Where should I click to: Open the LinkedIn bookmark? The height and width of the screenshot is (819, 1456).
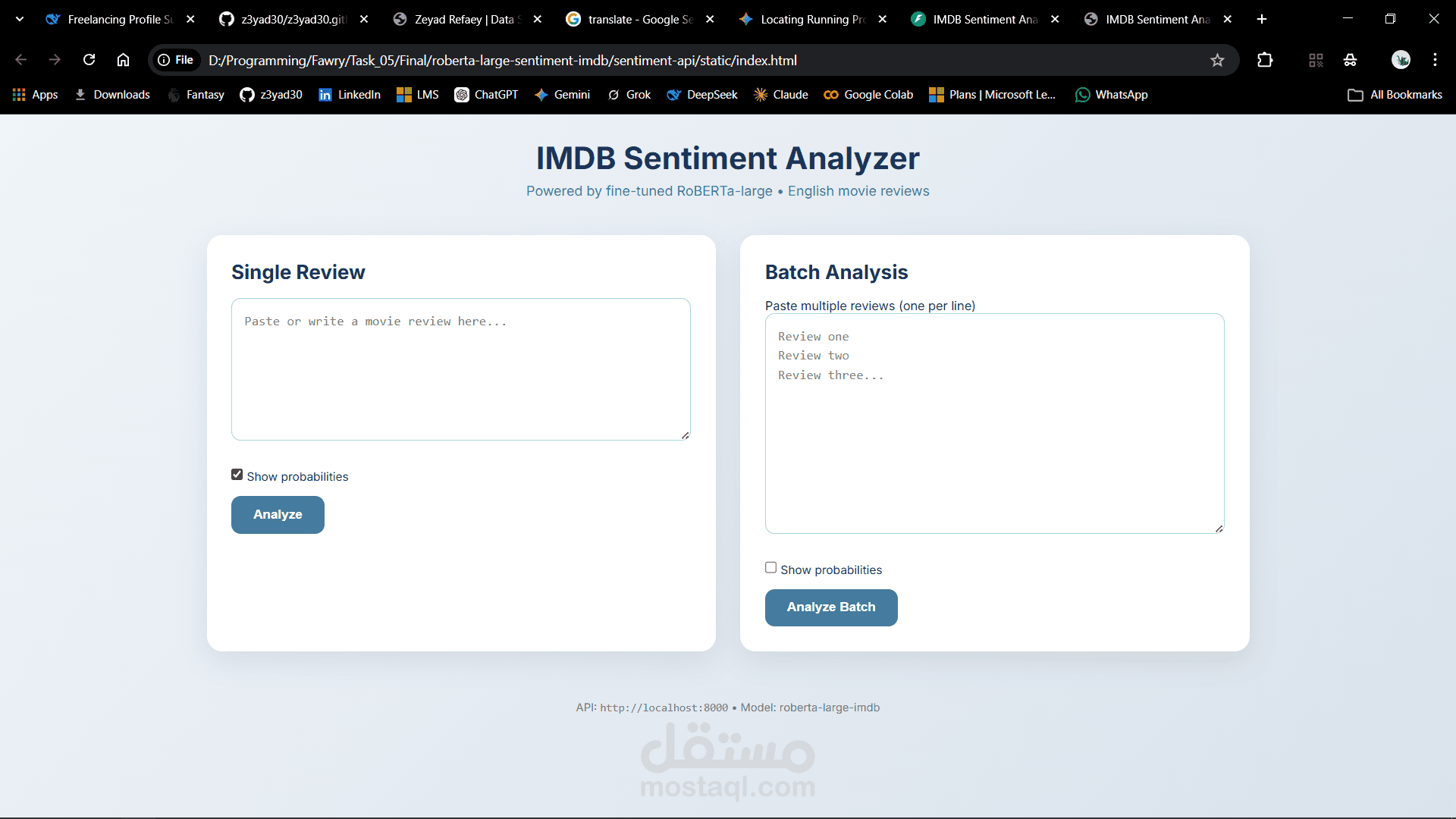(x=350, y=95)
